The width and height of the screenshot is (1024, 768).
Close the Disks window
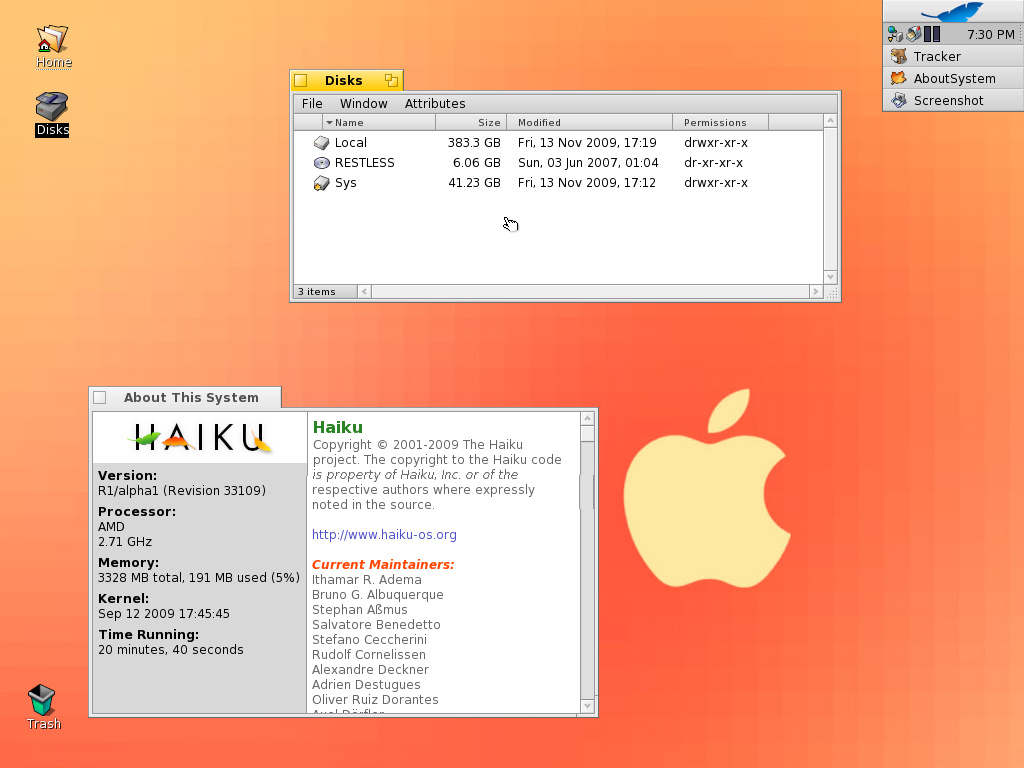(x=301, y=80)
